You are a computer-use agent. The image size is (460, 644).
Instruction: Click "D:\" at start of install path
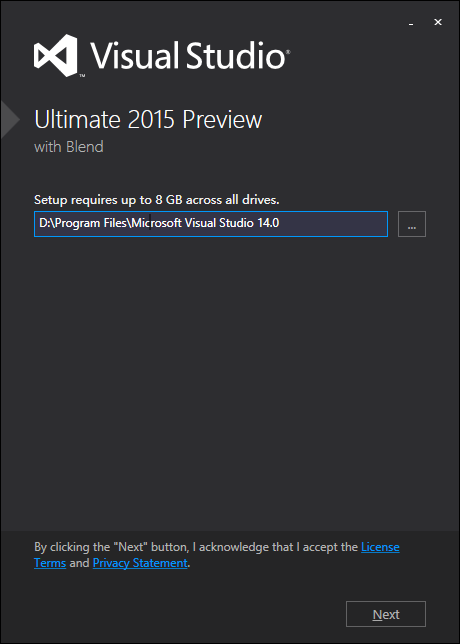[x=44, y=223]
